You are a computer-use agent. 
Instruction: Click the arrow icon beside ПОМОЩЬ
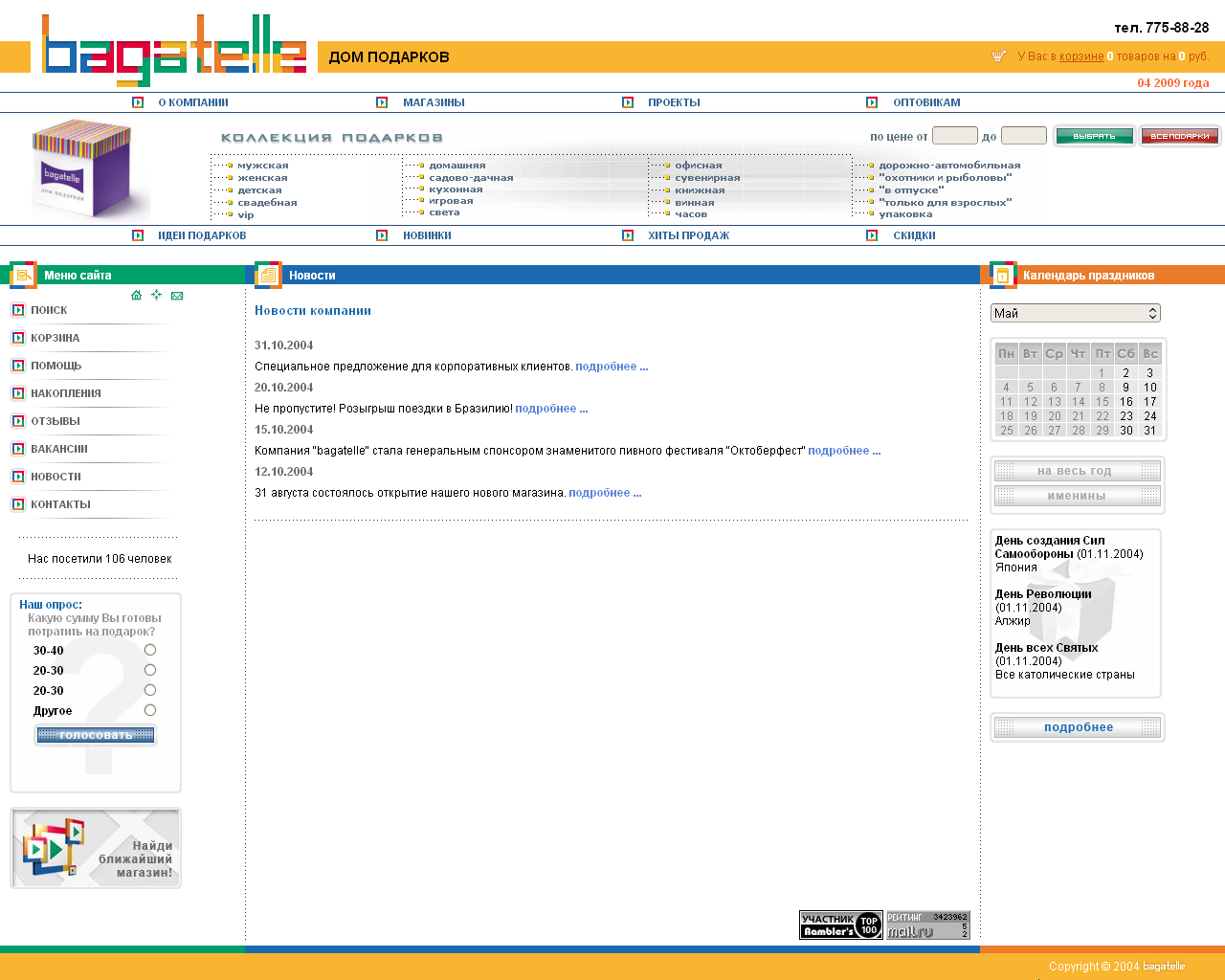[x=17, y=366]
